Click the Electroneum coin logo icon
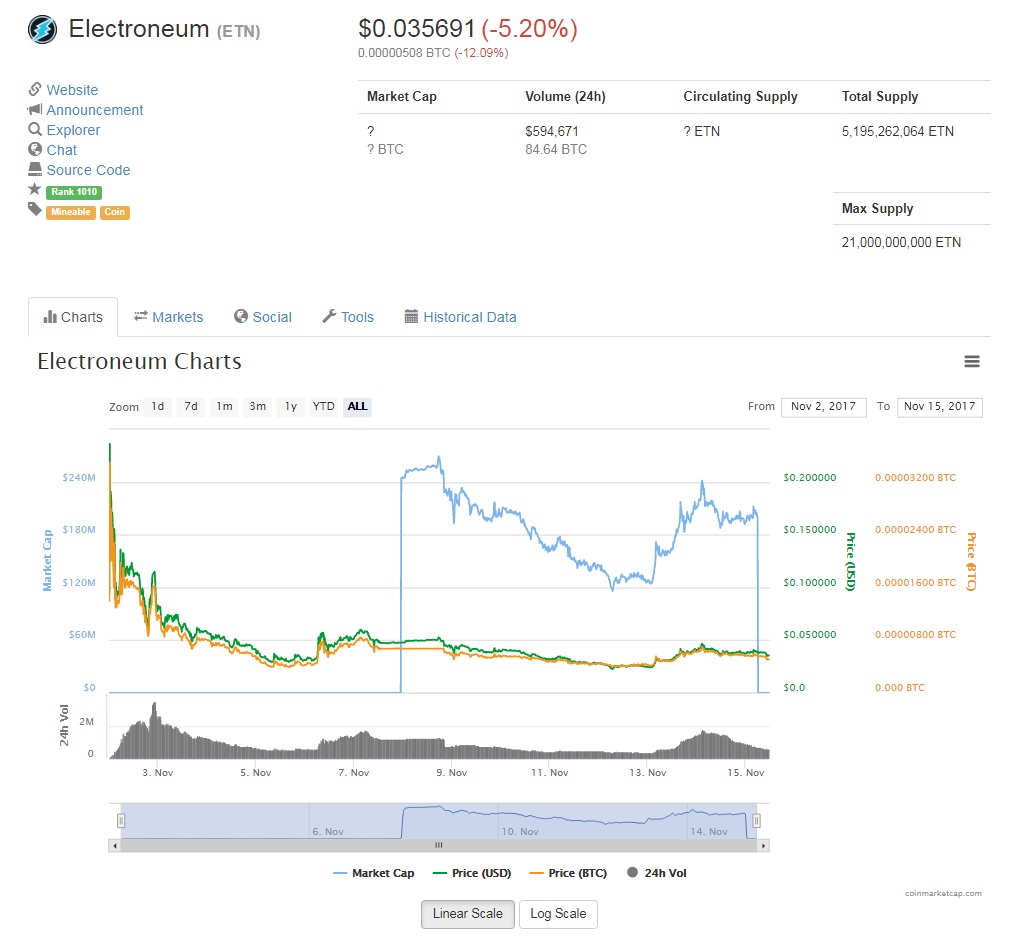The height and width of the screenshot is (938, 1010). coord(43,30)
